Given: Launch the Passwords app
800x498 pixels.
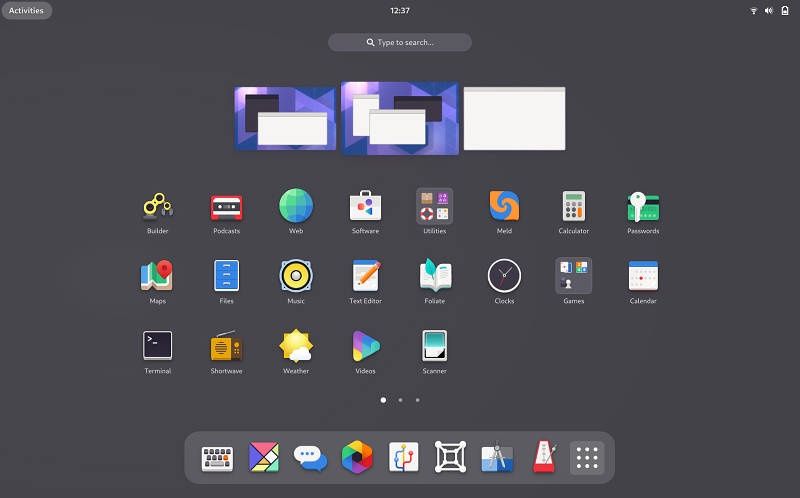Looking at the screenshot, I should coord(643,207).
